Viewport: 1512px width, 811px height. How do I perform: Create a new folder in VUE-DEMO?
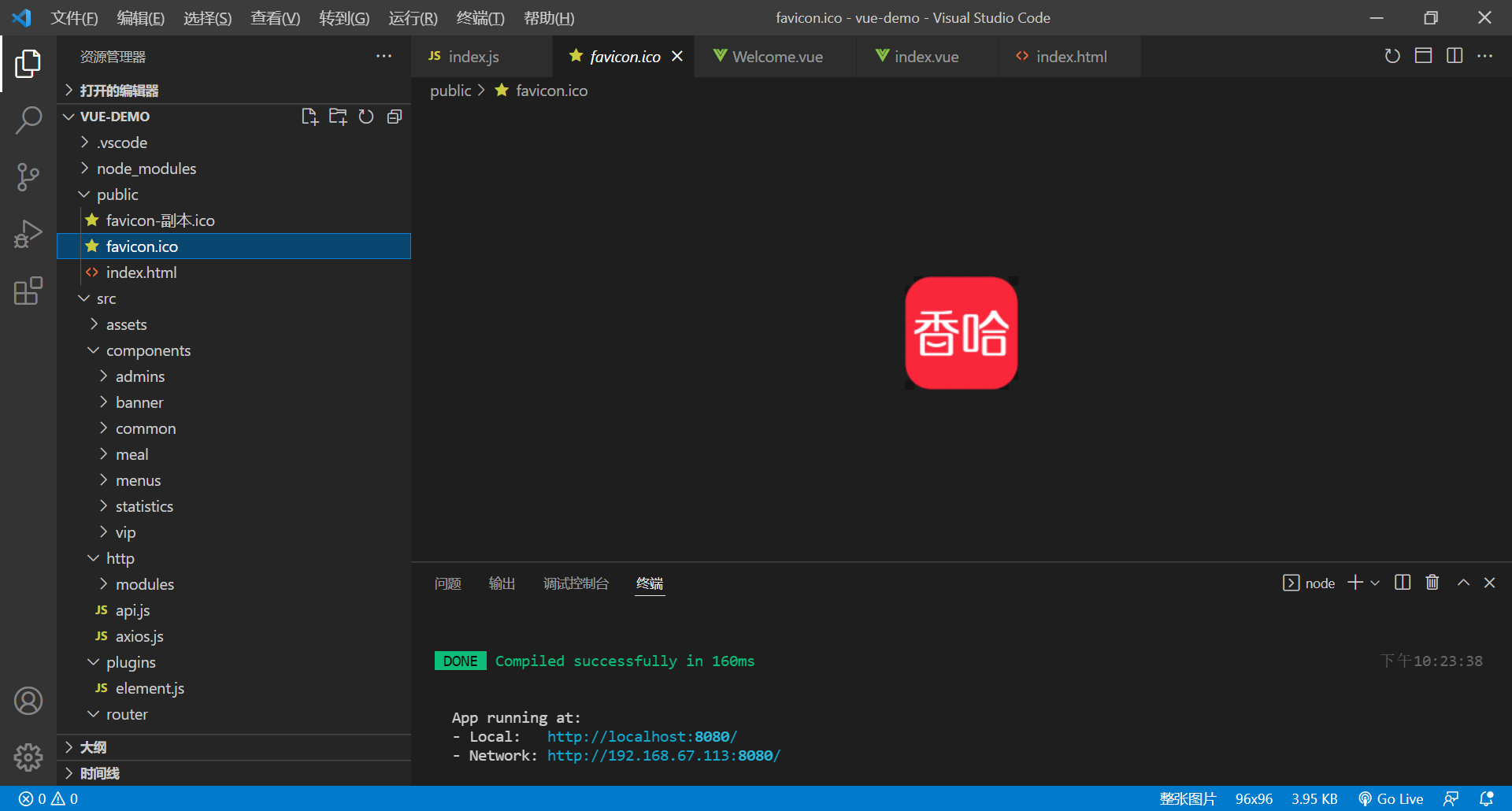point(338,116)
